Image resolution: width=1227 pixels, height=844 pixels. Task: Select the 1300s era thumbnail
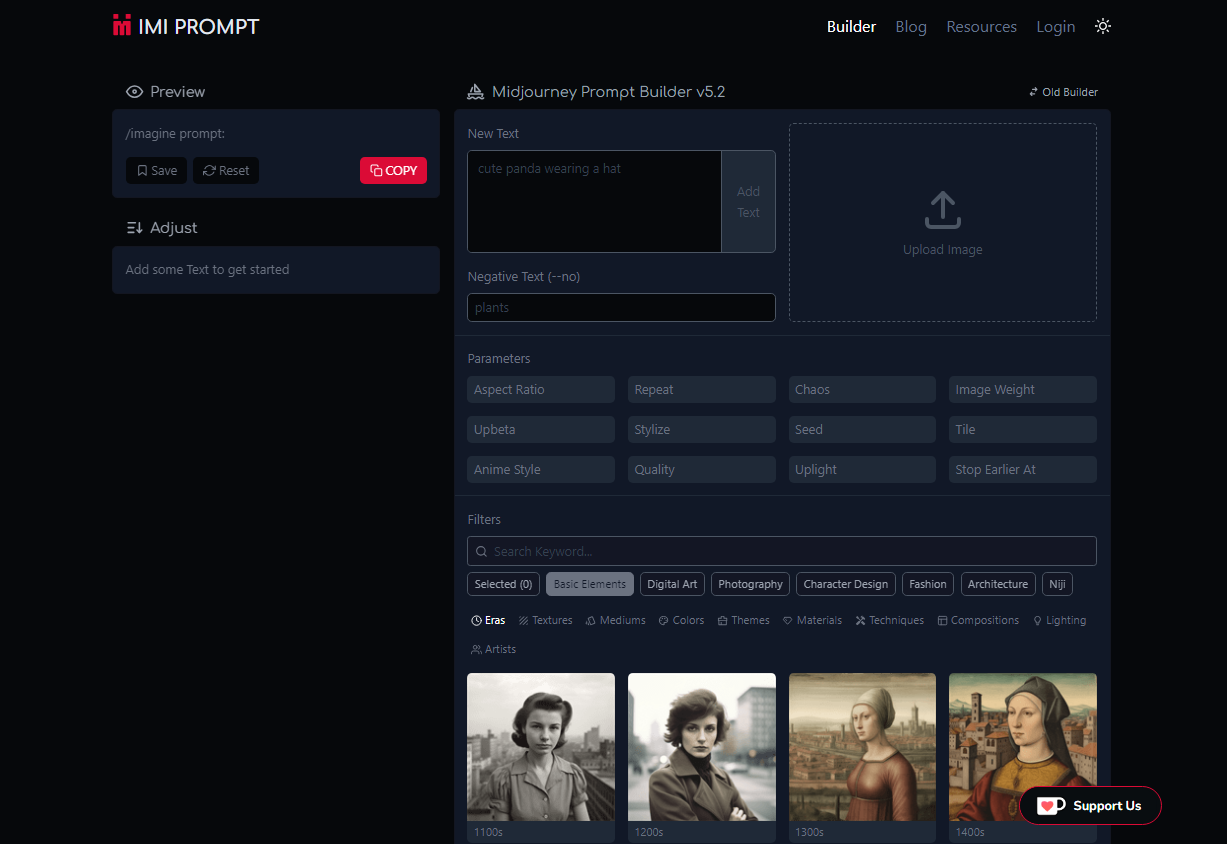pos(862,747)
